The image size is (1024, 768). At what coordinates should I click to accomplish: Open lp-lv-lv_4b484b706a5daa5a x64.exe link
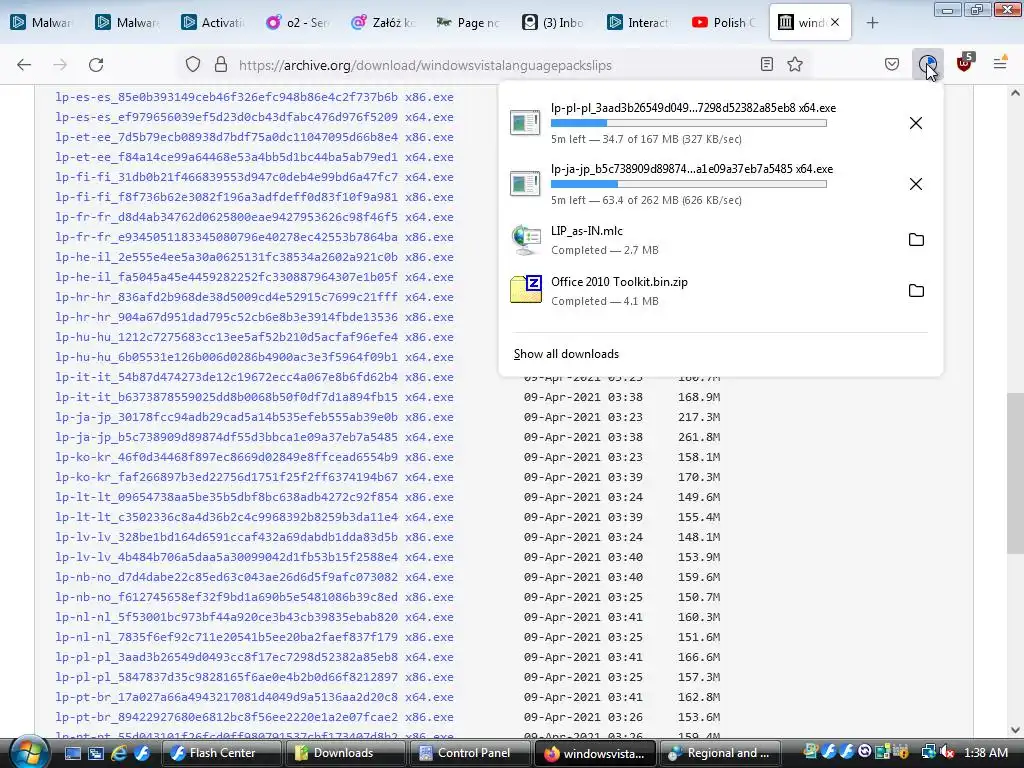click(254, 557)
